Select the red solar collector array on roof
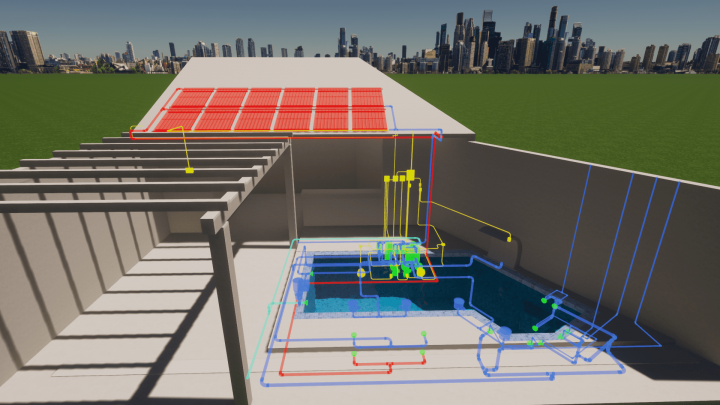Image resolution: width=720 pixels, height=405 pixels. click(271, 109)
